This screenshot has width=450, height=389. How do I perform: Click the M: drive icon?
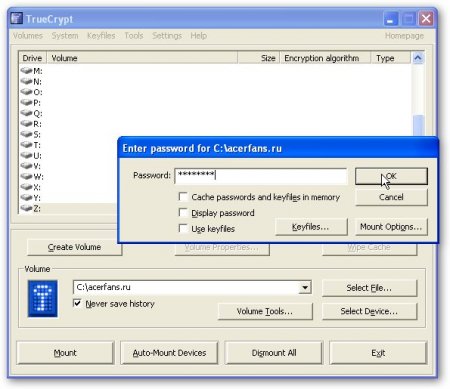point(26,71)
